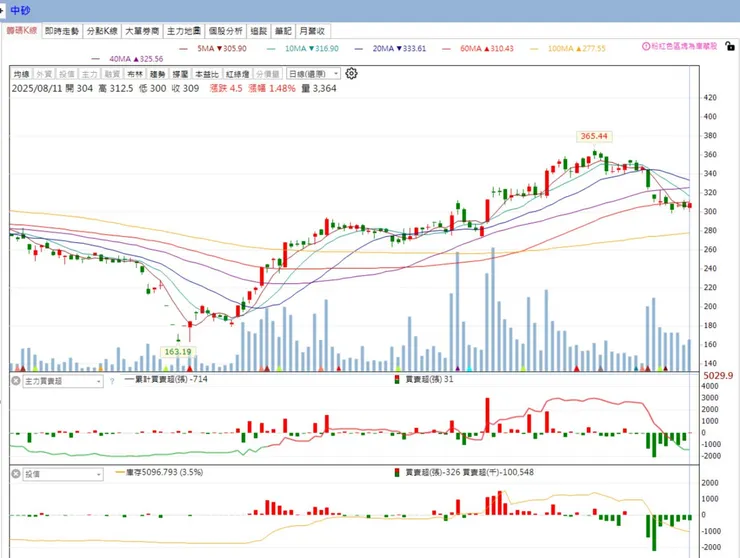
Task: Switch to the 個股分析 tab
Action: tap(226, 31)
